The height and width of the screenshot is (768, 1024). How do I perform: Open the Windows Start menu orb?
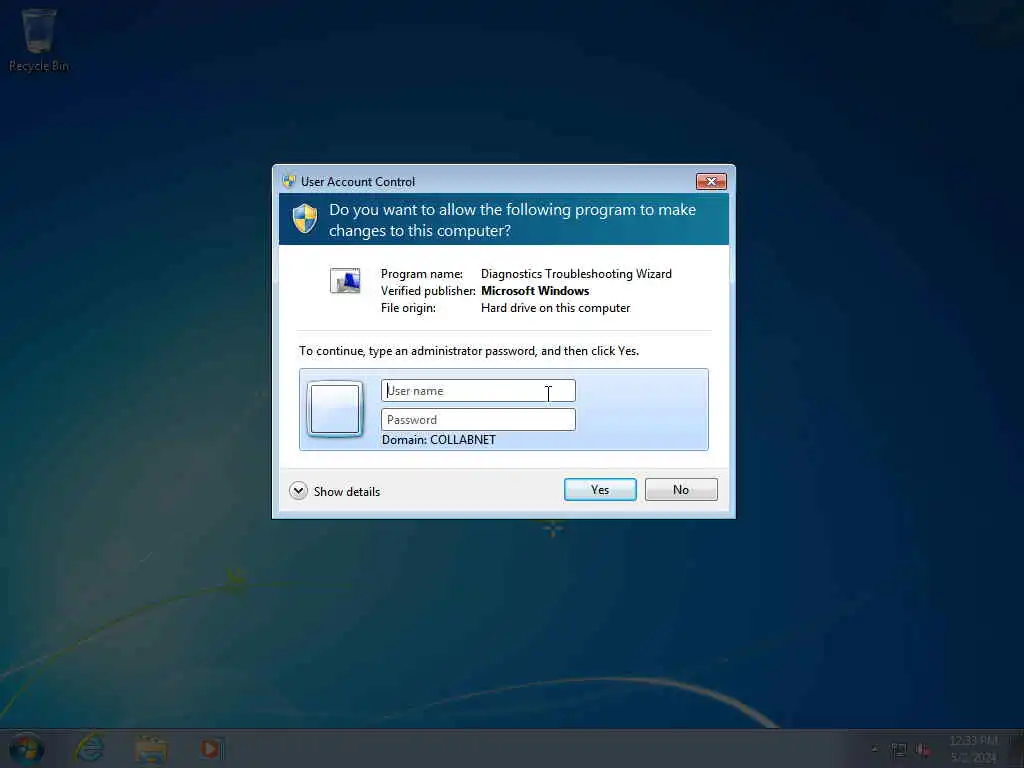[x=26, y=749]
